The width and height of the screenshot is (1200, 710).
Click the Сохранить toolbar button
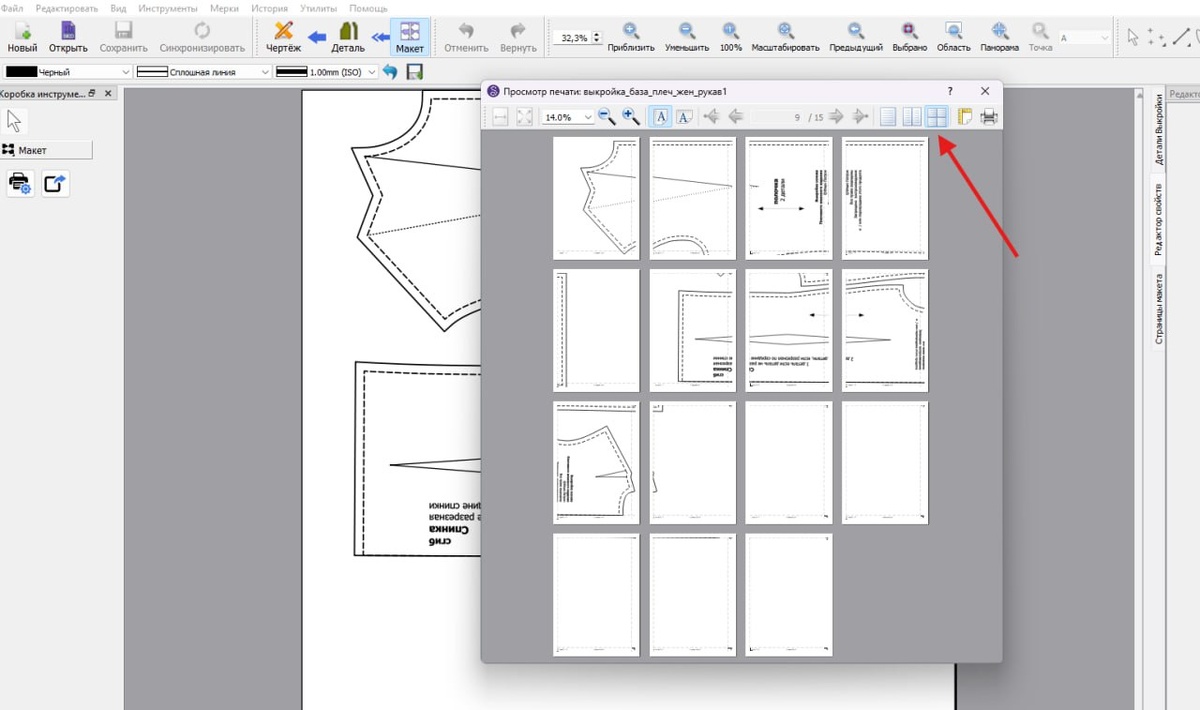[x=123, y=37]
